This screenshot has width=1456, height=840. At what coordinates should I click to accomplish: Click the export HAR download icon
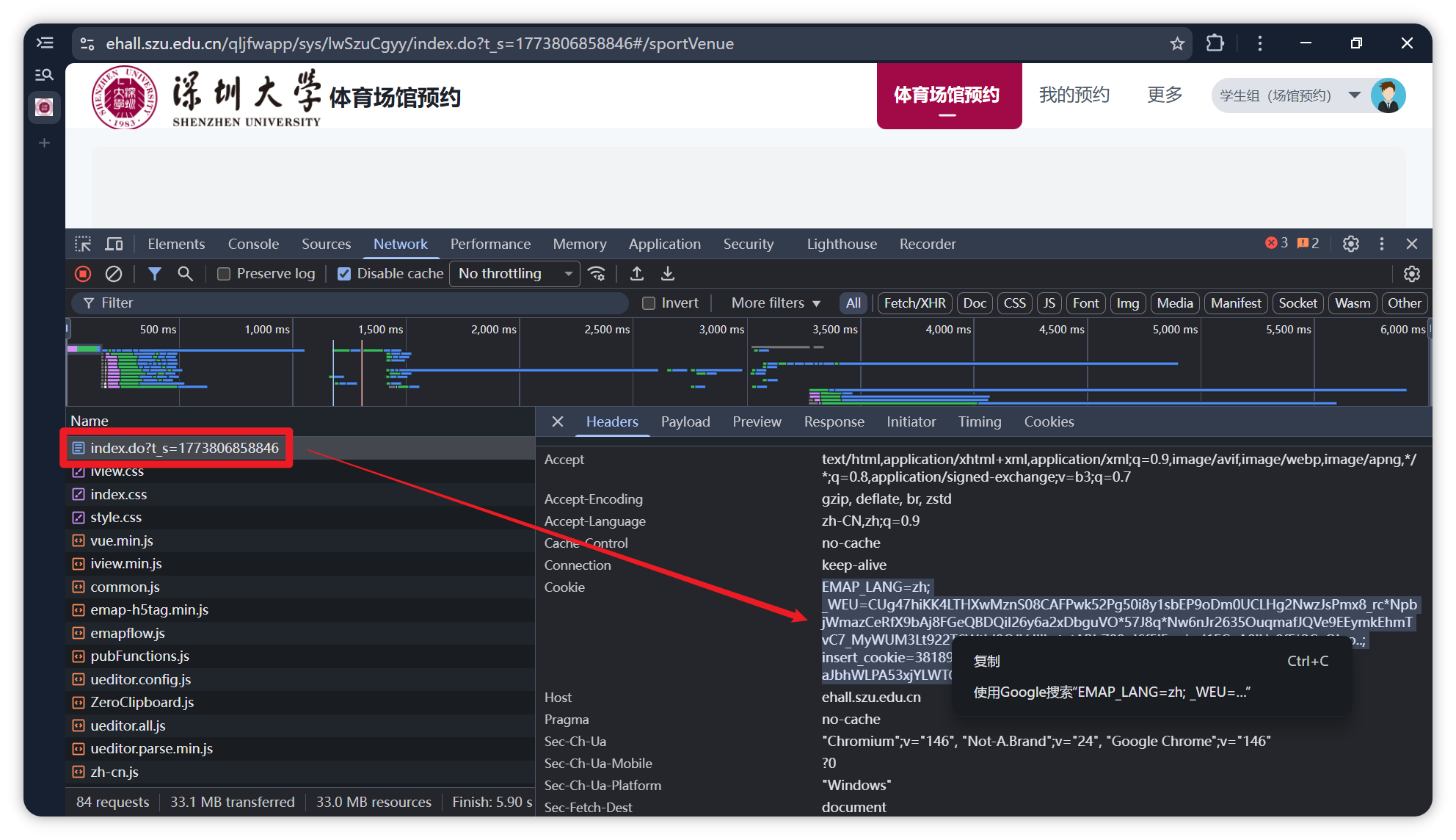(668, 274)
